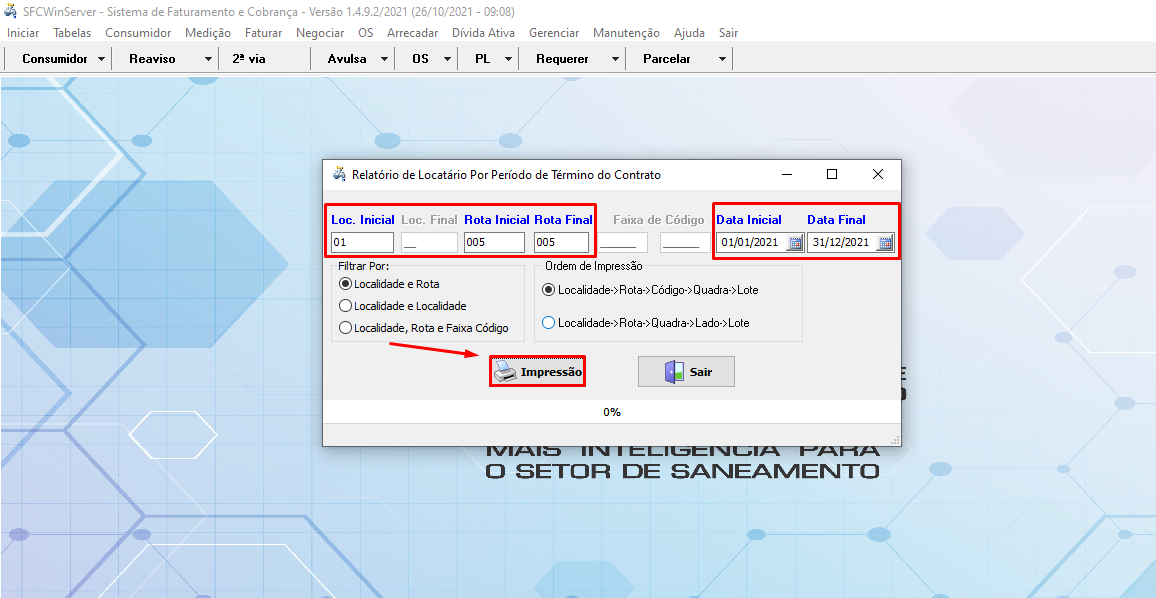Open the Dívida Ativa menu
The height and width of the screenshot is (598, 1156).
click(483, 33)
